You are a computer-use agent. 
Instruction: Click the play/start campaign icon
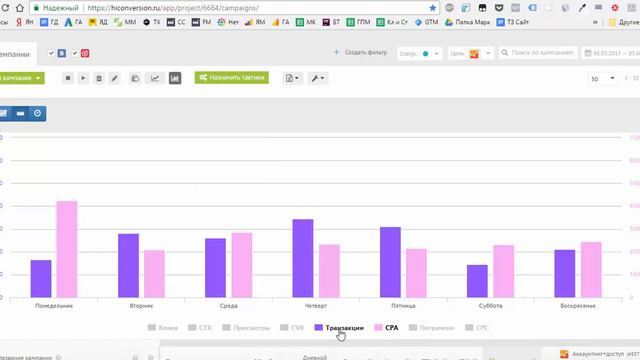coord(83,78)
